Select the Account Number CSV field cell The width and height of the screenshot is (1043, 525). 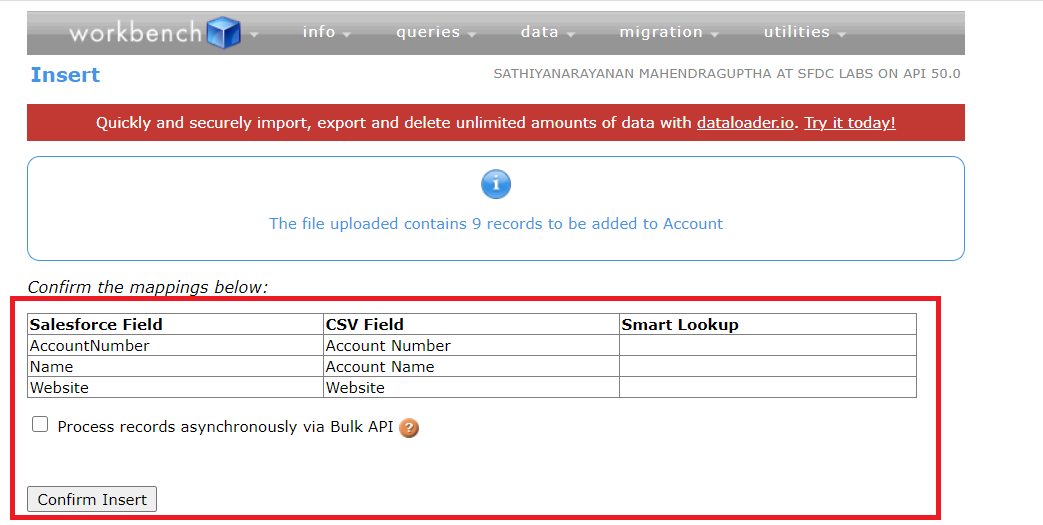471,345
